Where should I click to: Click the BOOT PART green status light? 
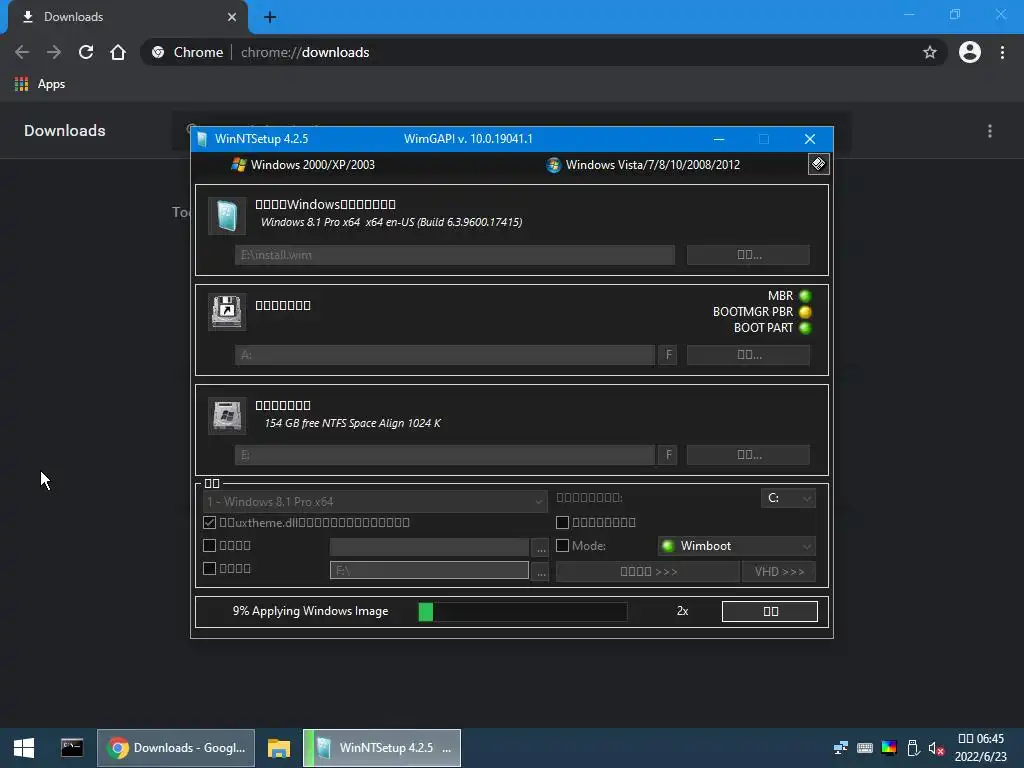pos(805,328)
